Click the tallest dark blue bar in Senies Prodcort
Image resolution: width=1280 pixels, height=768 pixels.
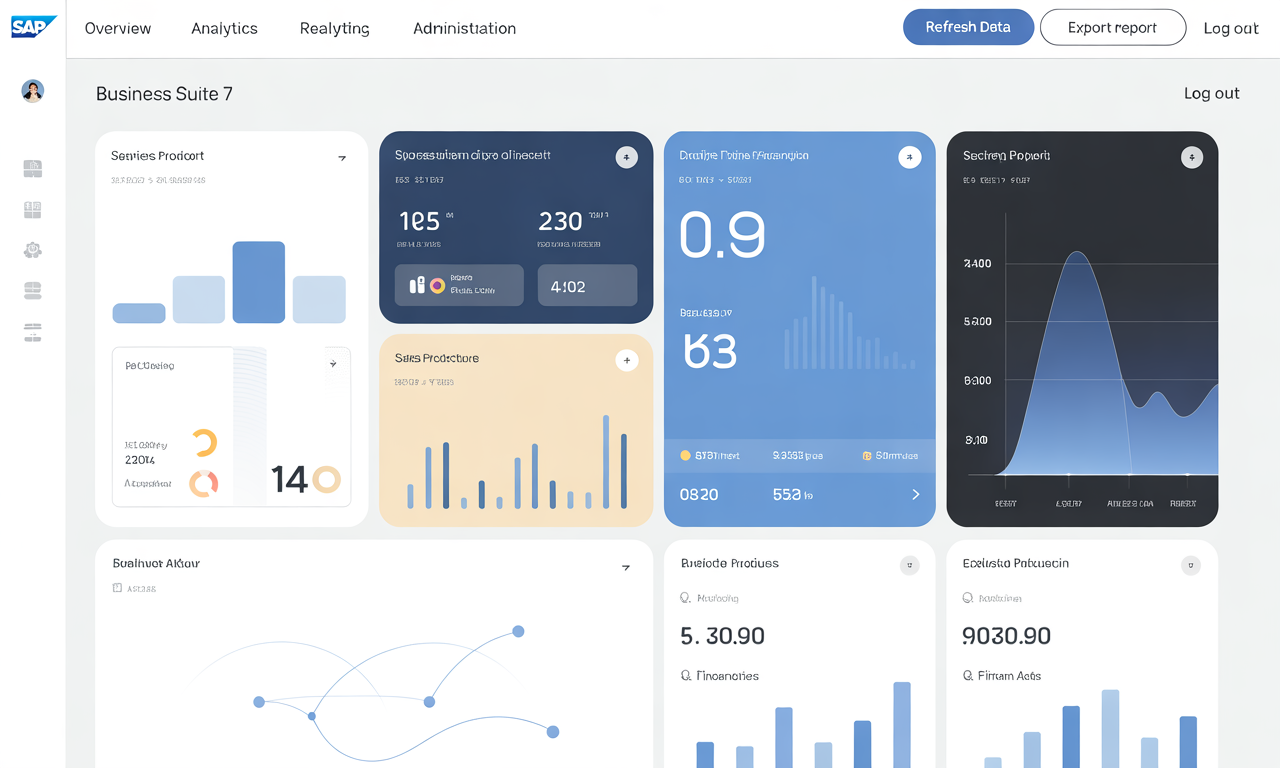(x=259, y=282)
